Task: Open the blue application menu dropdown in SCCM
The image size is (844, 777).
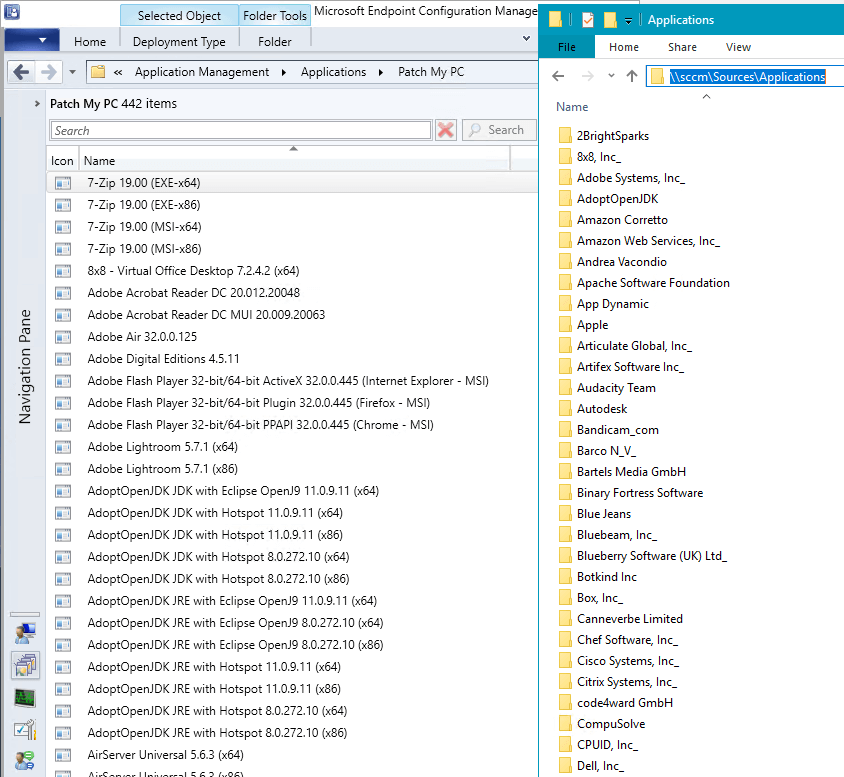Action: 32,40
